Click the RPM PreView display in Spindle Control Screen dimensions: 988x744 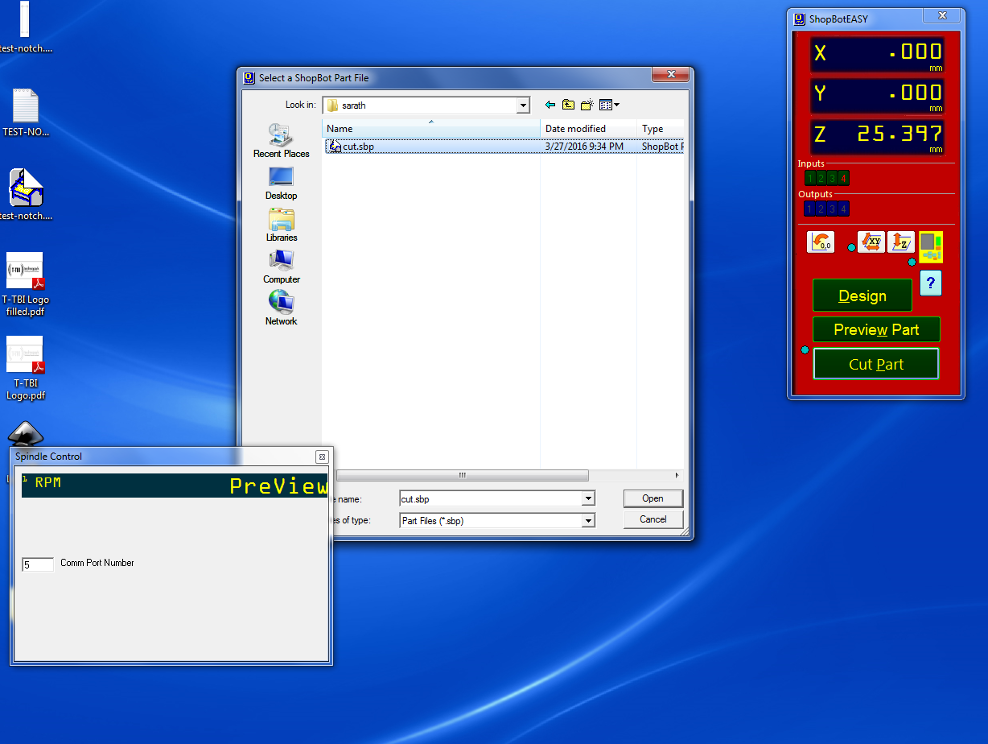pos(175,485)
